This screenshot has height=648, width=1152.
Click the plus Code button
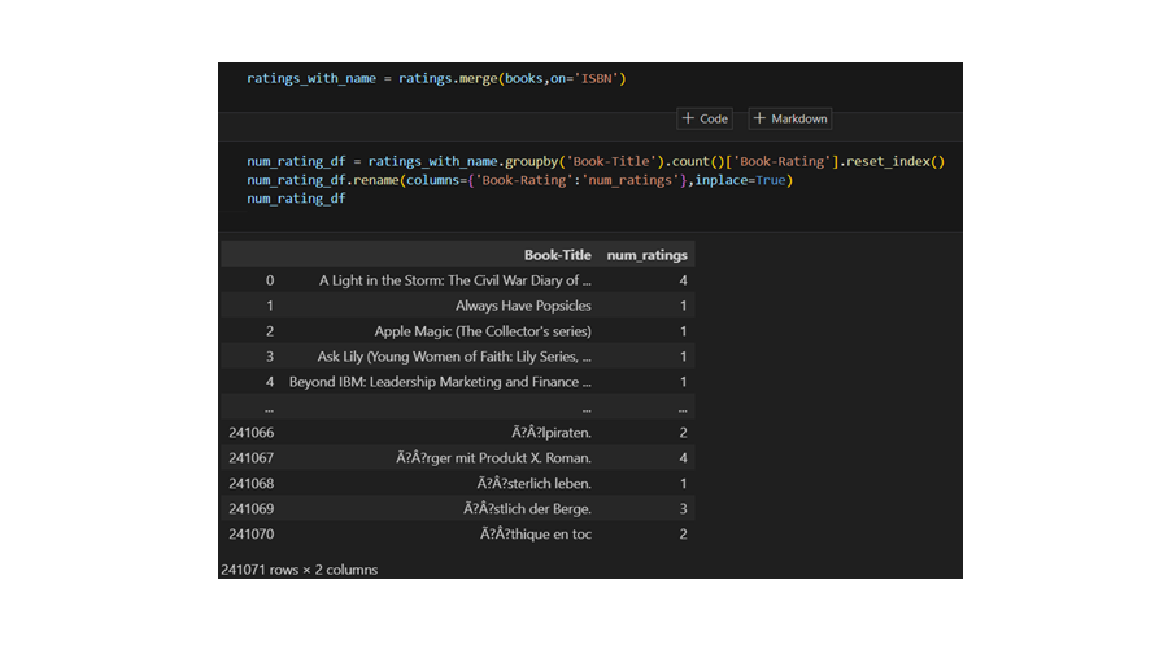tap(705, 119)
